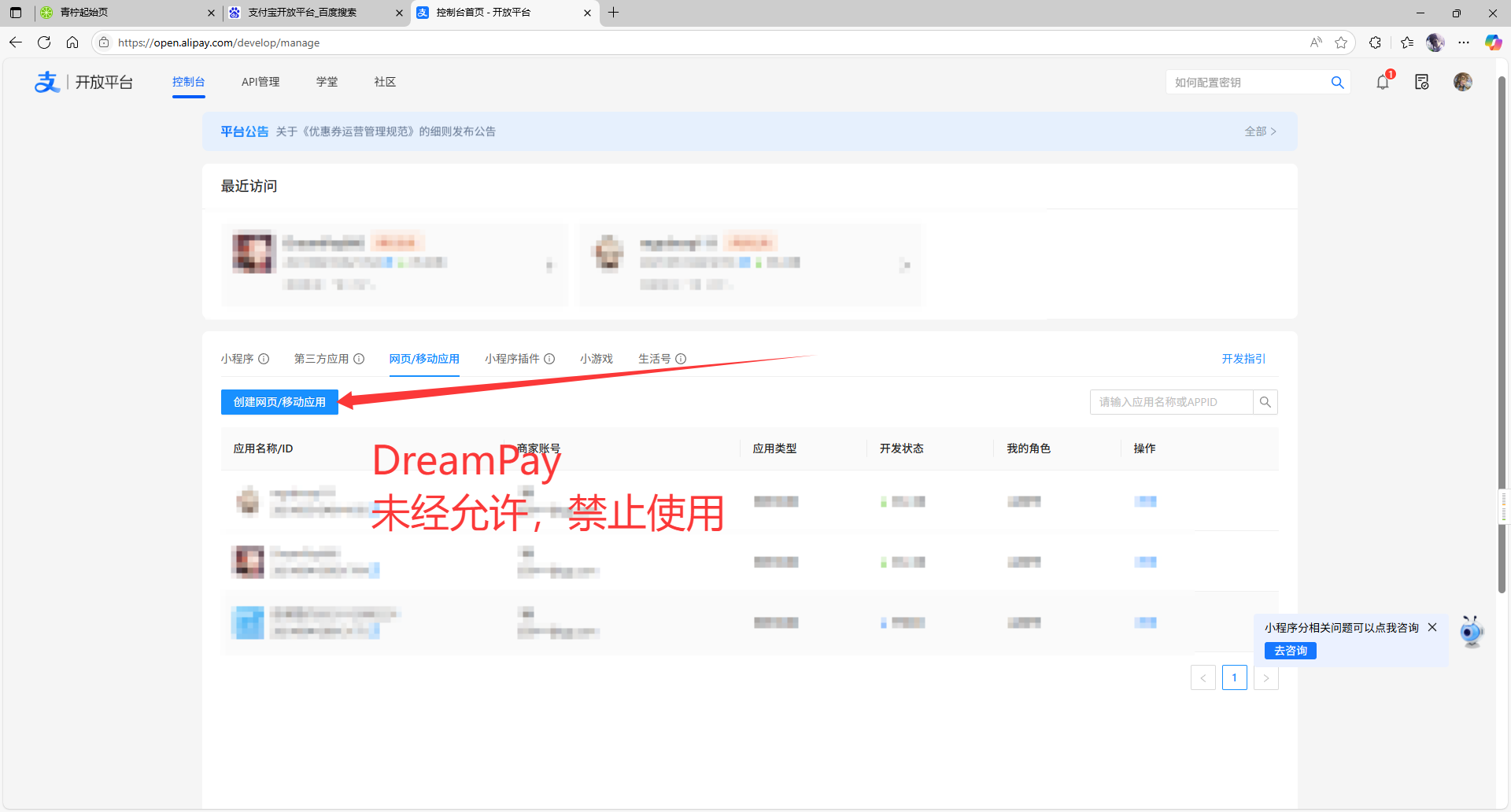The width and height of the screenshot is (1511, 812).
Task: Refresh the browser page
Action: click(x=44, y=42)
